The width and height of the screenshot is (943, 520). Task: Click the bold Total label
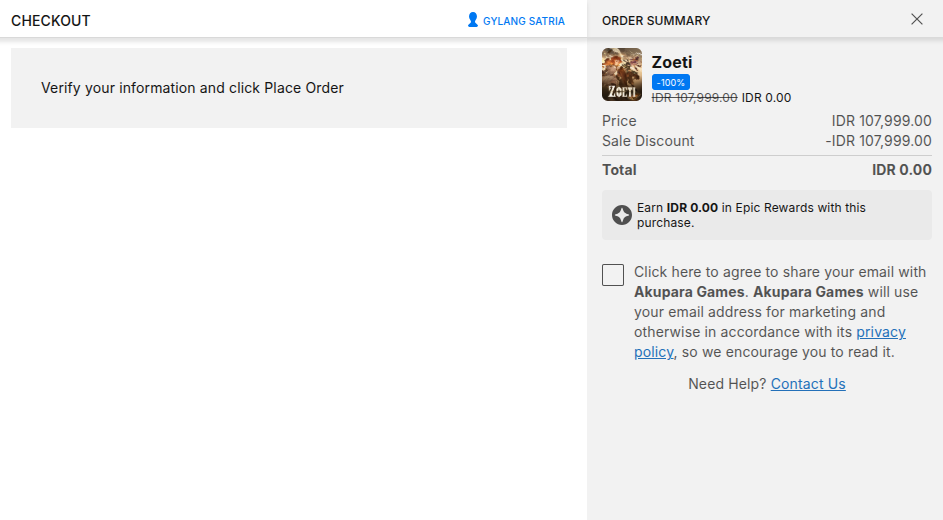tap(619, 170)
